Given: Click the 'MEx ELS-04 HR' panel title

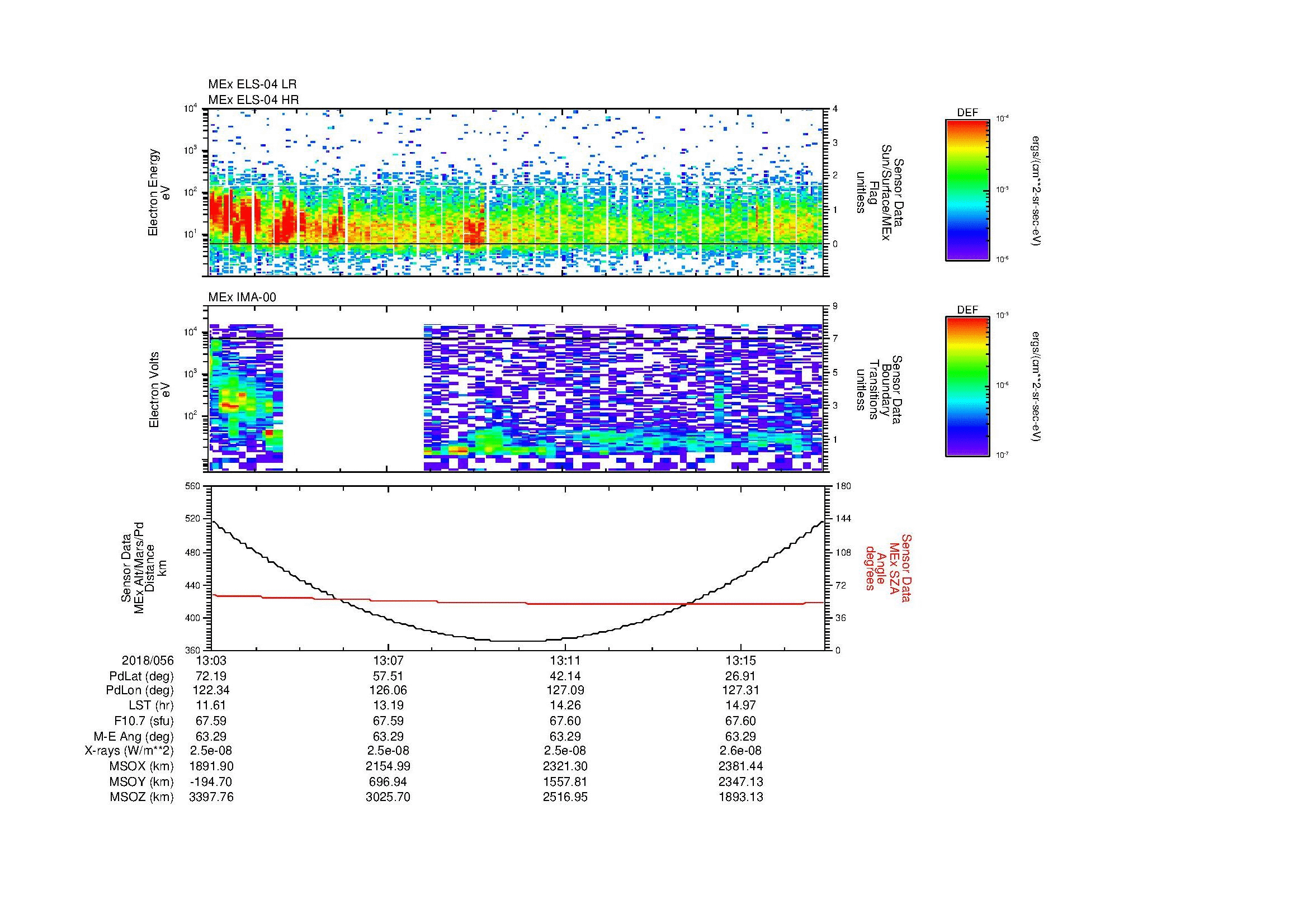Looking at the screenshot, I should click(x=253, y=99).
